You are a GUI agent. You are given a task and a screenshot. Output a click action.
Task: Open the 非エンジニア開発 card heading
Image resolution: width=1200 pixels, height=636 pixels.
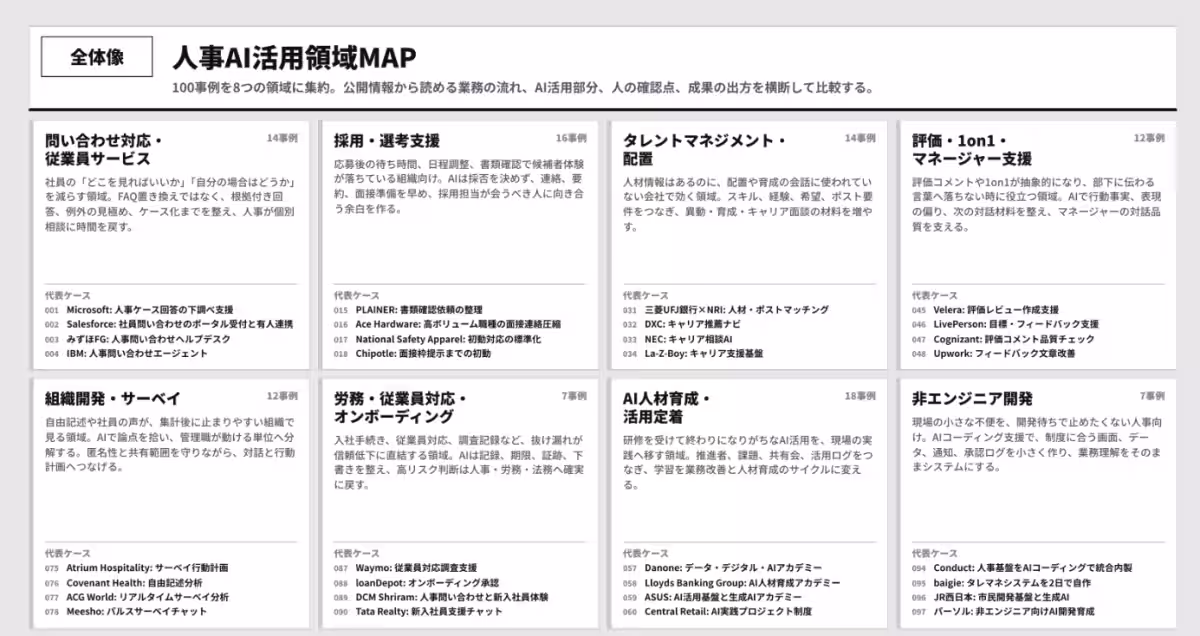pyautogui.click(x=972, y=398)
